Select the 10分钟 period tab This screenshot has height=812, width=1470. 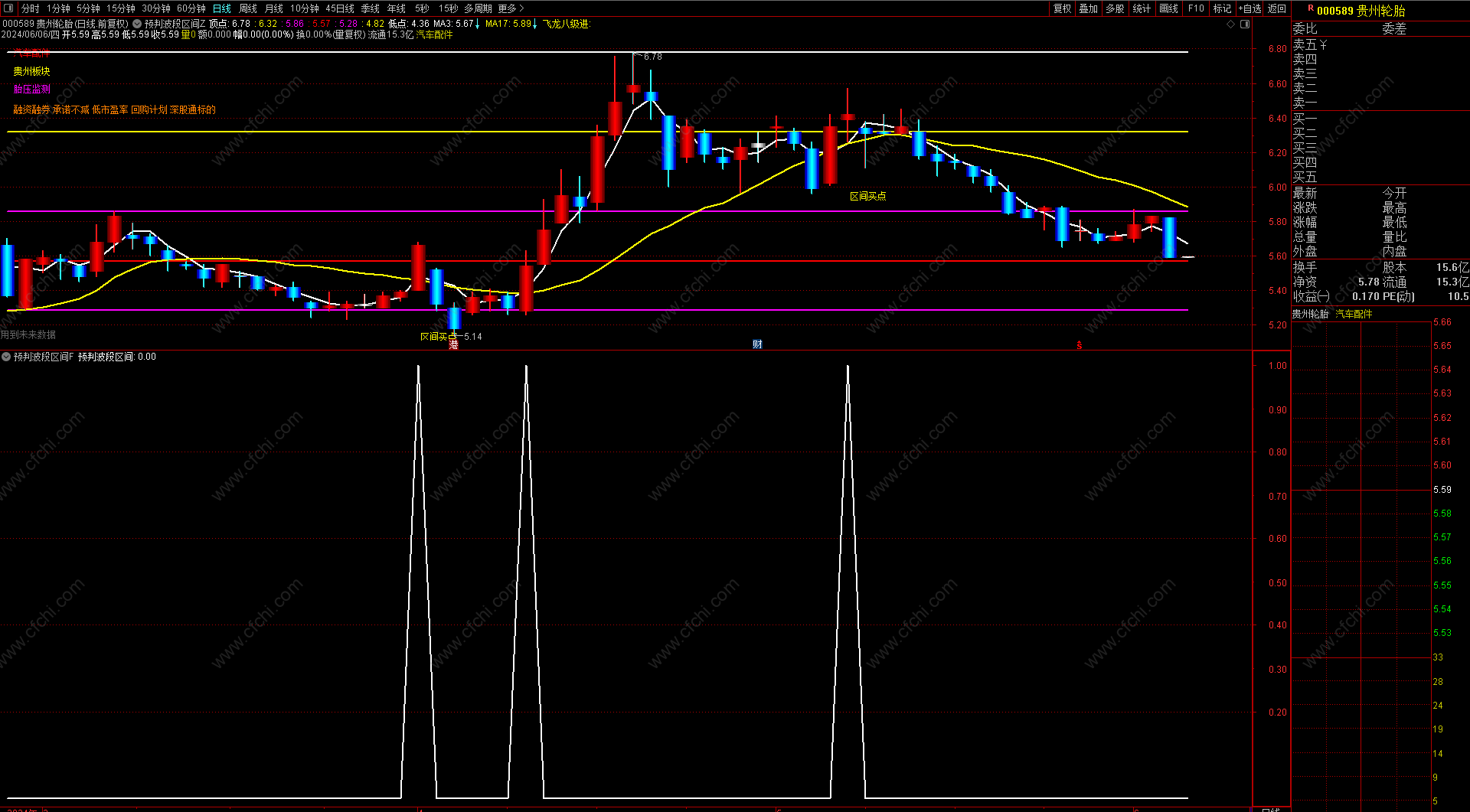click(x=305, y=8)
